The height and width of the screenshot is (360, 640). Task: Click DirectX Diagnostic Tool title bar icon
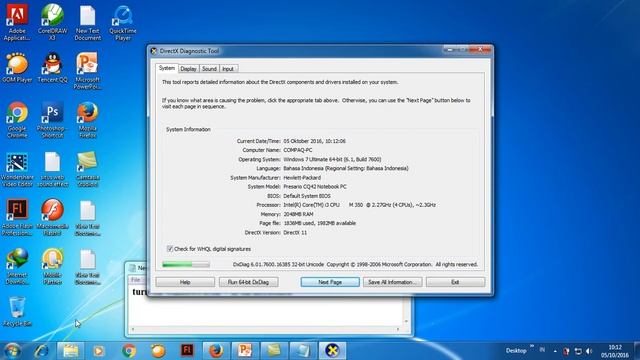pyautogui.click(x=154, y=51)
